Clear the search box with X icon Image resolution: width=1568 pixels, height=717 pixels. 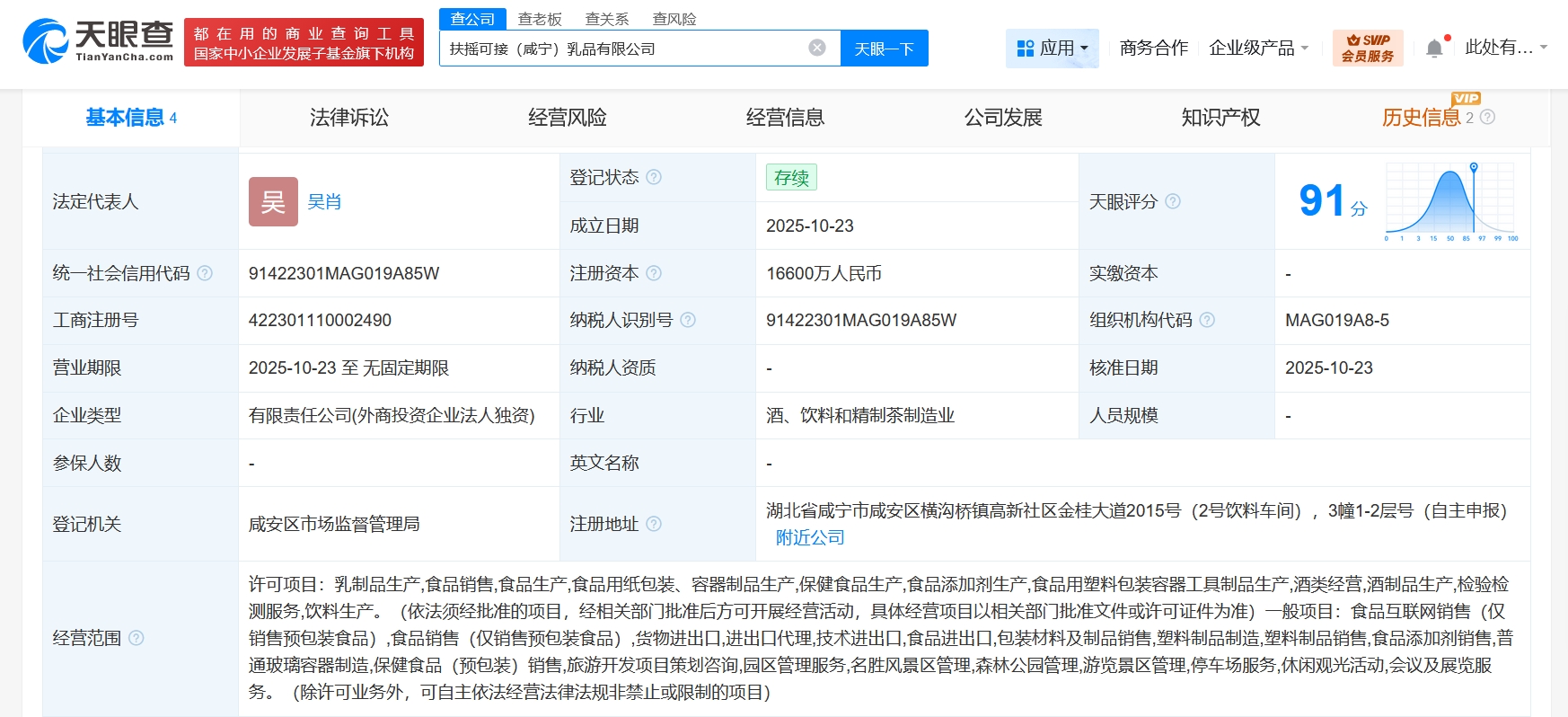point(817,48)
